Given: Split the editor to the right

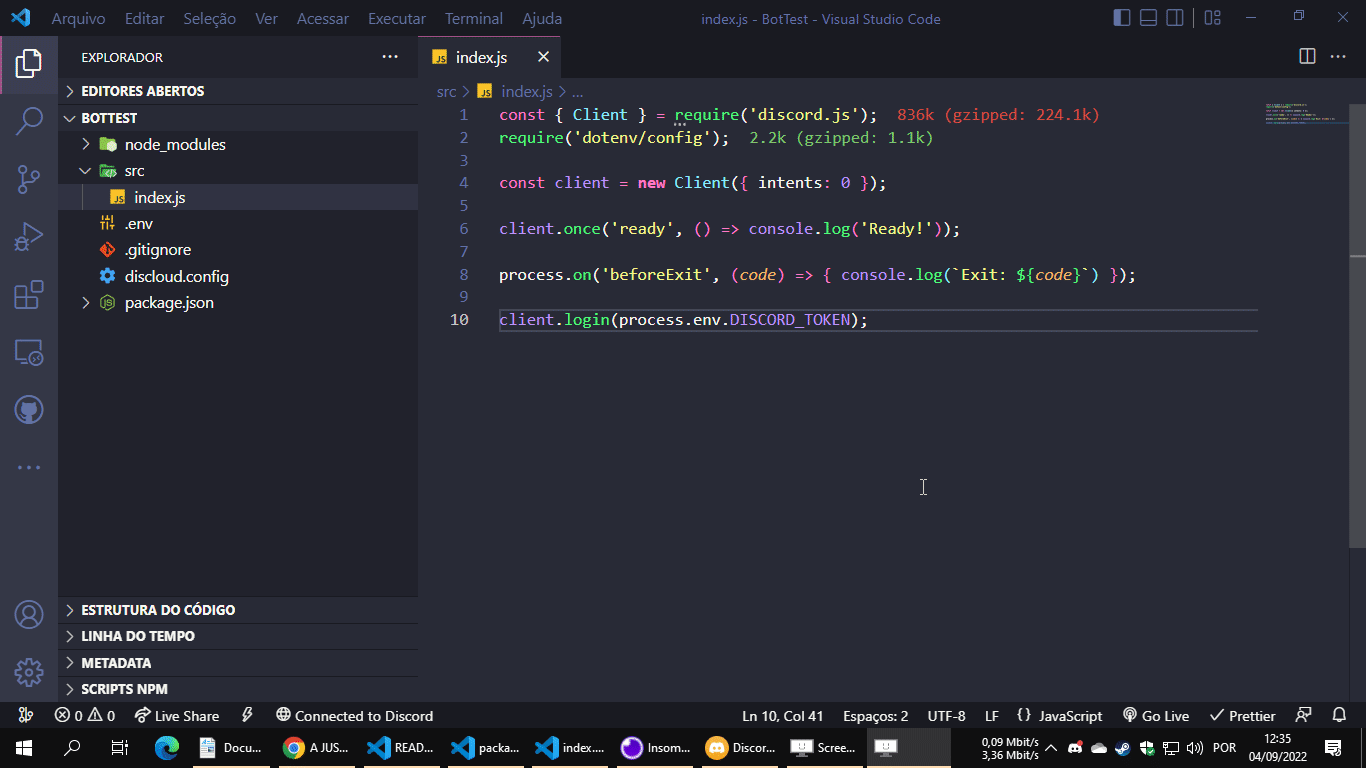Looking at the screenshot, I should pos(1307,57).
